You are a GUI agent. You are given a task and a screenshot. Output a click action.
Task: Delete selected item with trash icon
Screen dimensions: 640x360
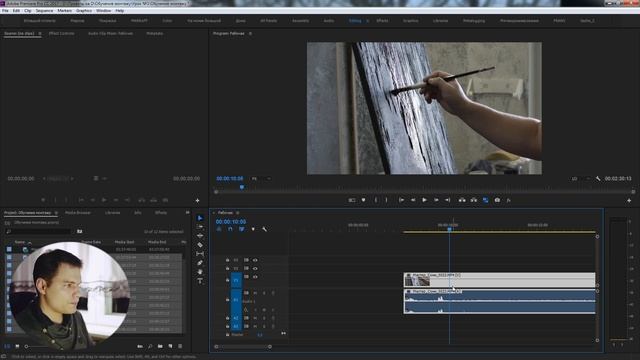click(x=180, y=346)
